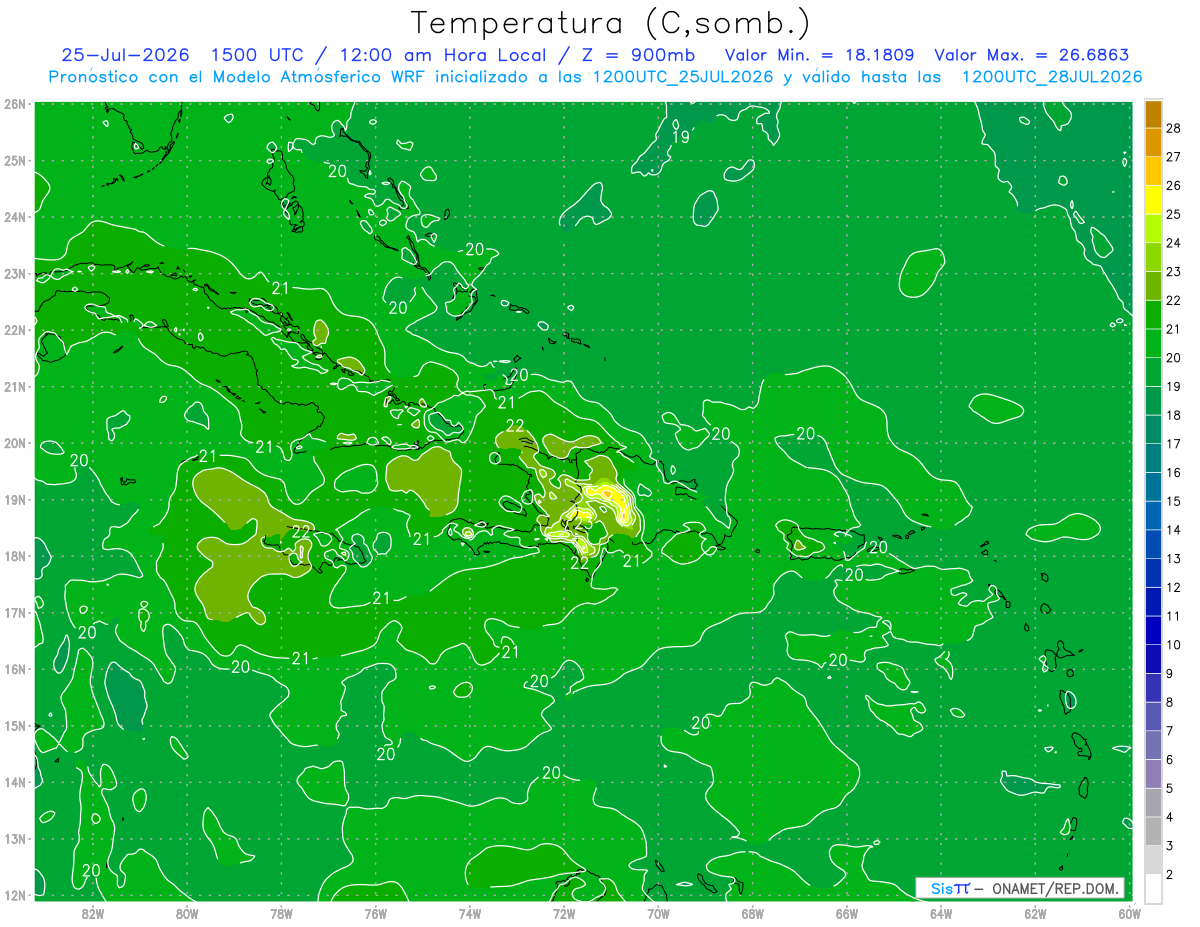
Task: Click initialization time "1200UTC_25JUL2026"
Action: tap(684, 77)
